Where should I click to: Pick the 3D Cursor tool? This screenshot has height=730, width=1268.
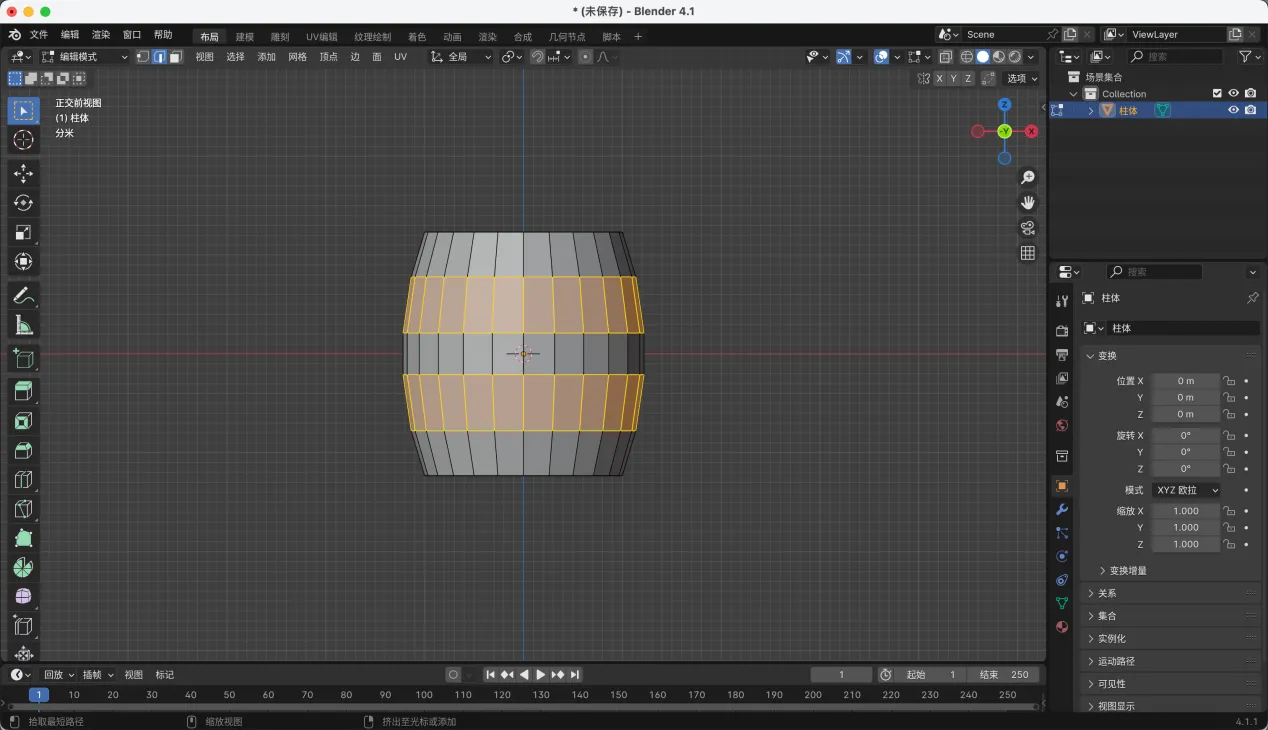pyautogui.click(x=23, y=140)
